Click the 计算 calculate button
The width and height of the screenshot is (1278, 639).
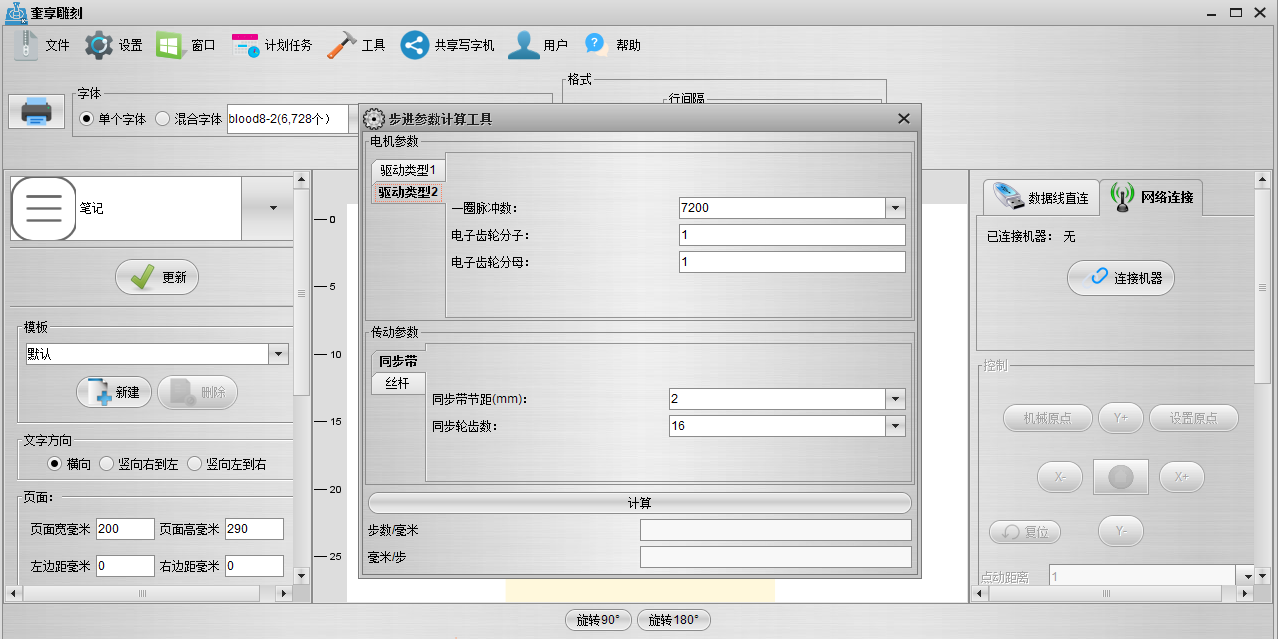click(x=639, y=503)
